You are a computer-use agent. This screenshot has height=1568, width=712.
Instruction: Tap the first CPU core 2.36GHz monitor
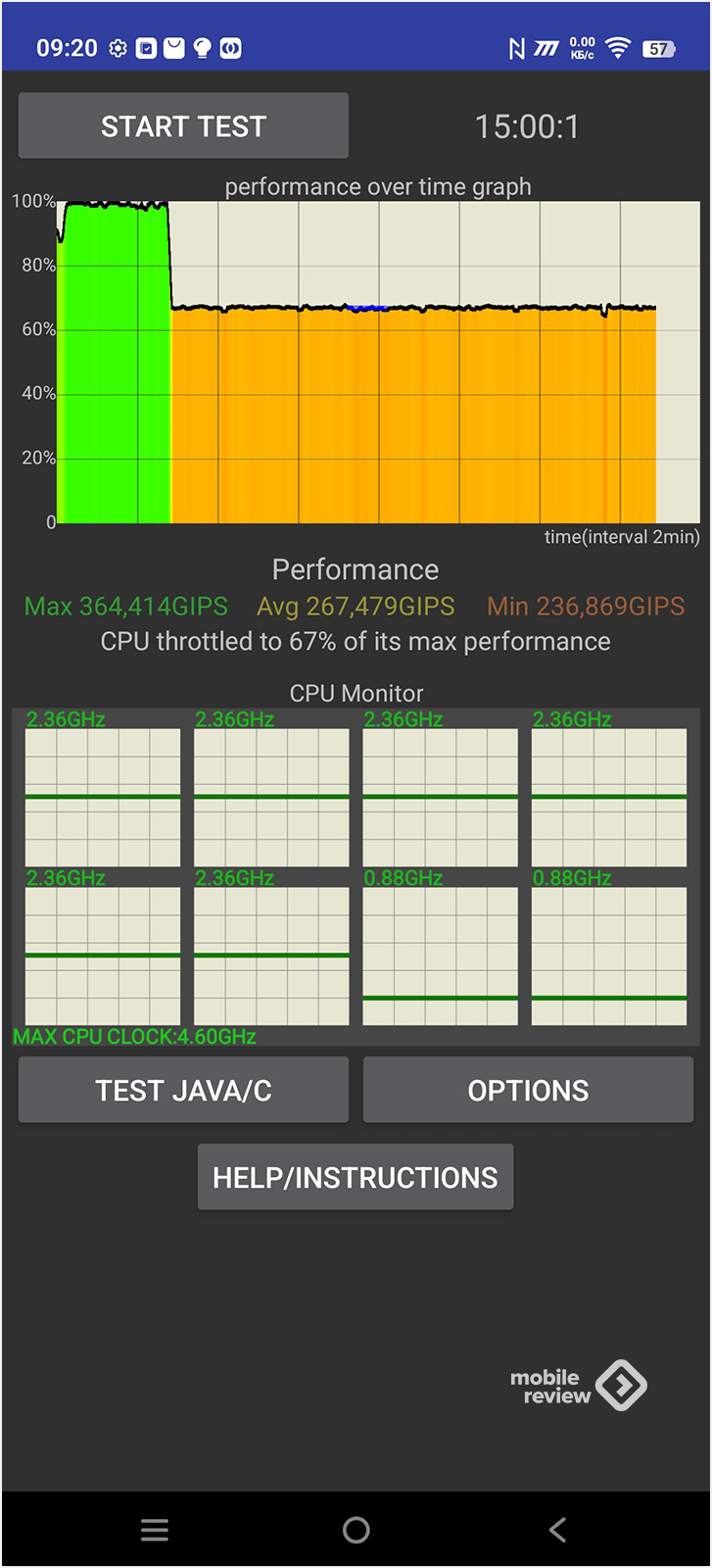102,796
